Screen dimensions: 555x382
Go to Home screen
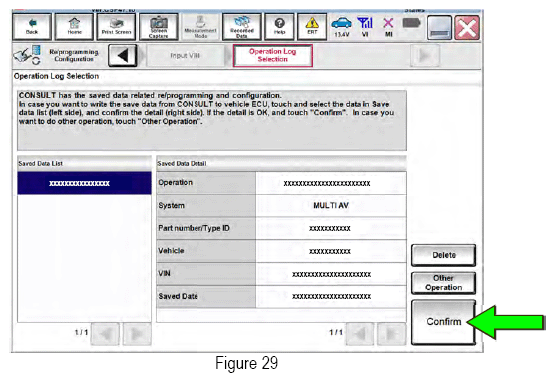74,27
